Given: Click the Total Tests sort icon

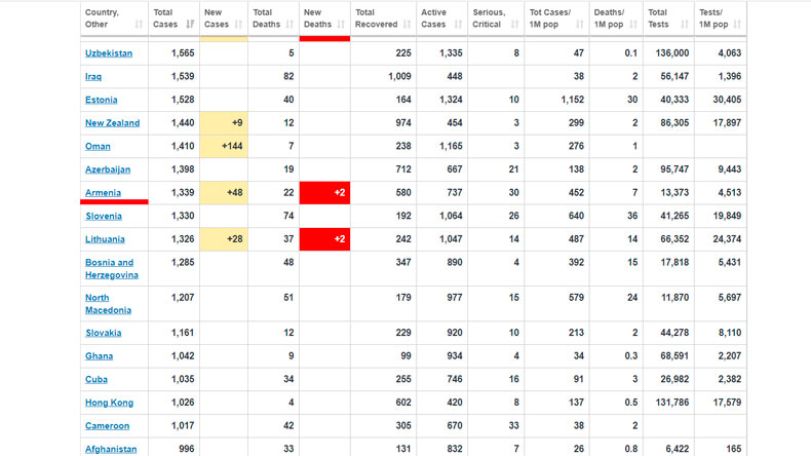Looking at the screenshot, I should (685, 24).
